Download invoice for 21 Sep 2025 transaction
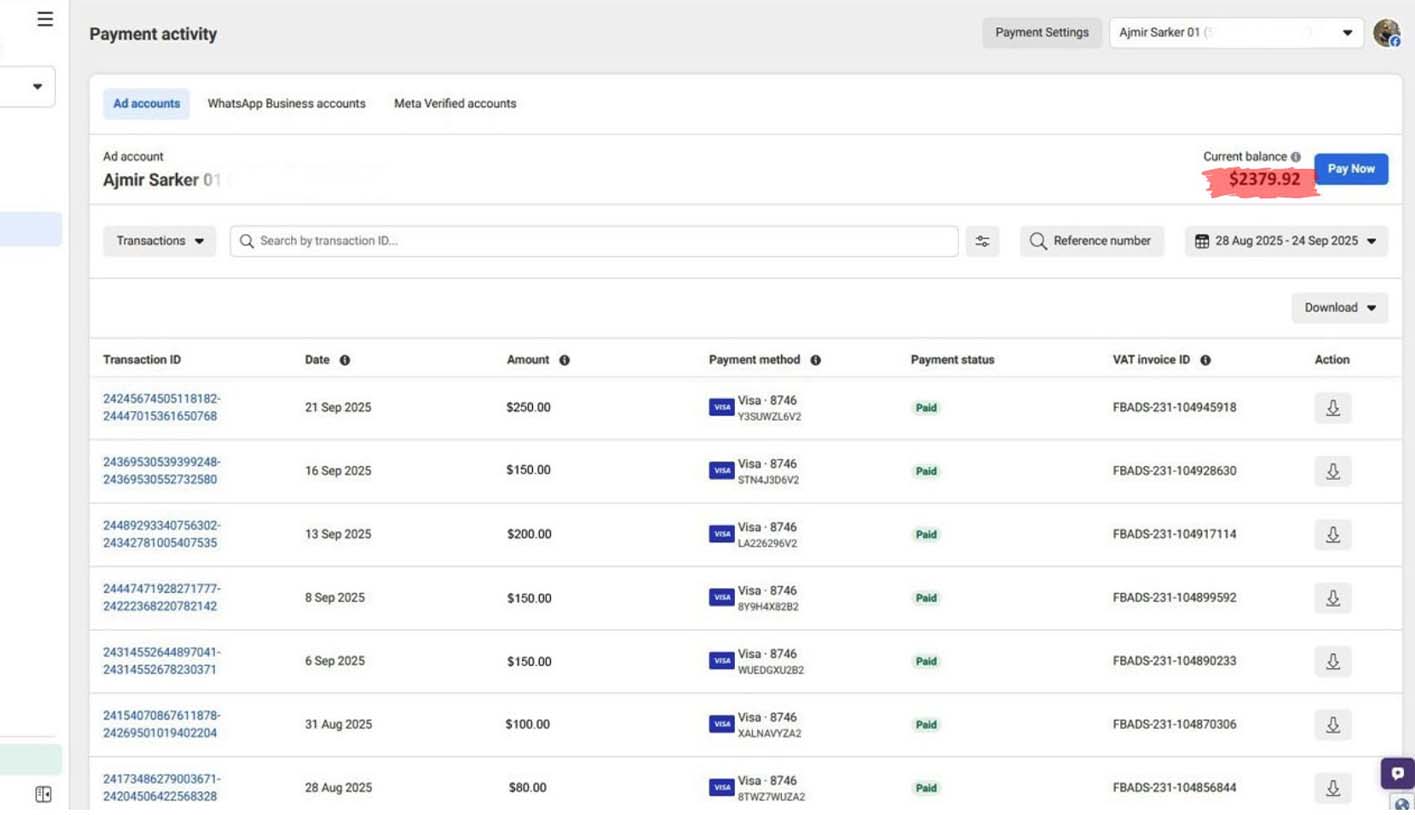Viewport: 1415px width, 815px height. pos(1332,408)
